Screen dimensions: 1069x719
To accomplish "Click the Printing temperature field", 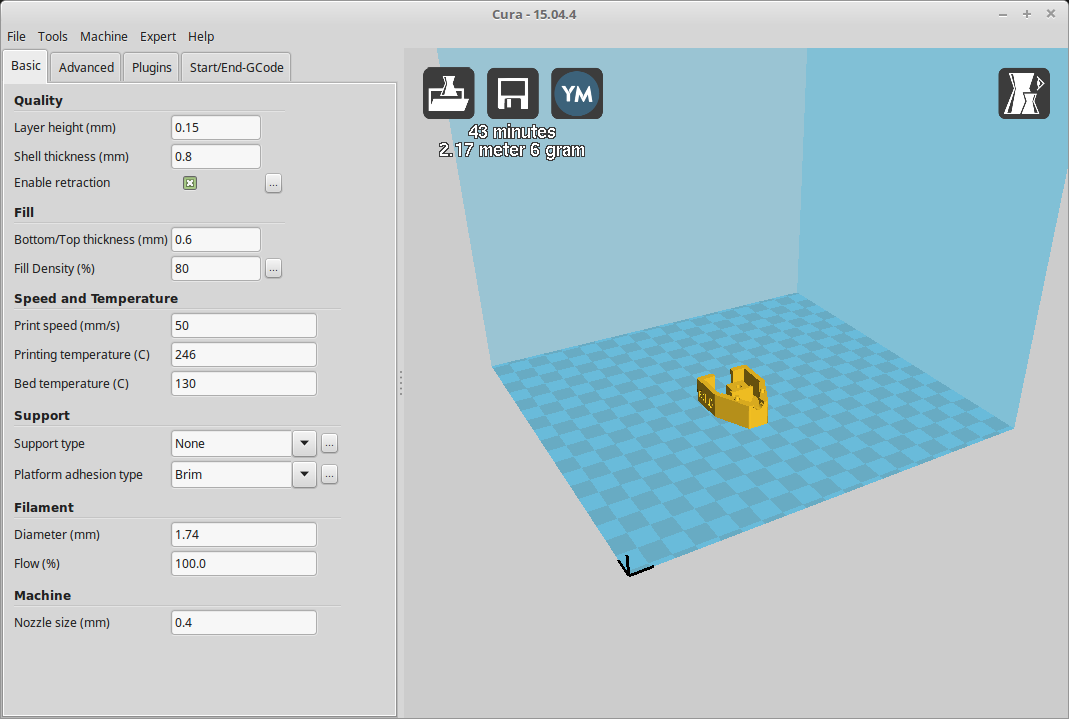I will 243,354.
